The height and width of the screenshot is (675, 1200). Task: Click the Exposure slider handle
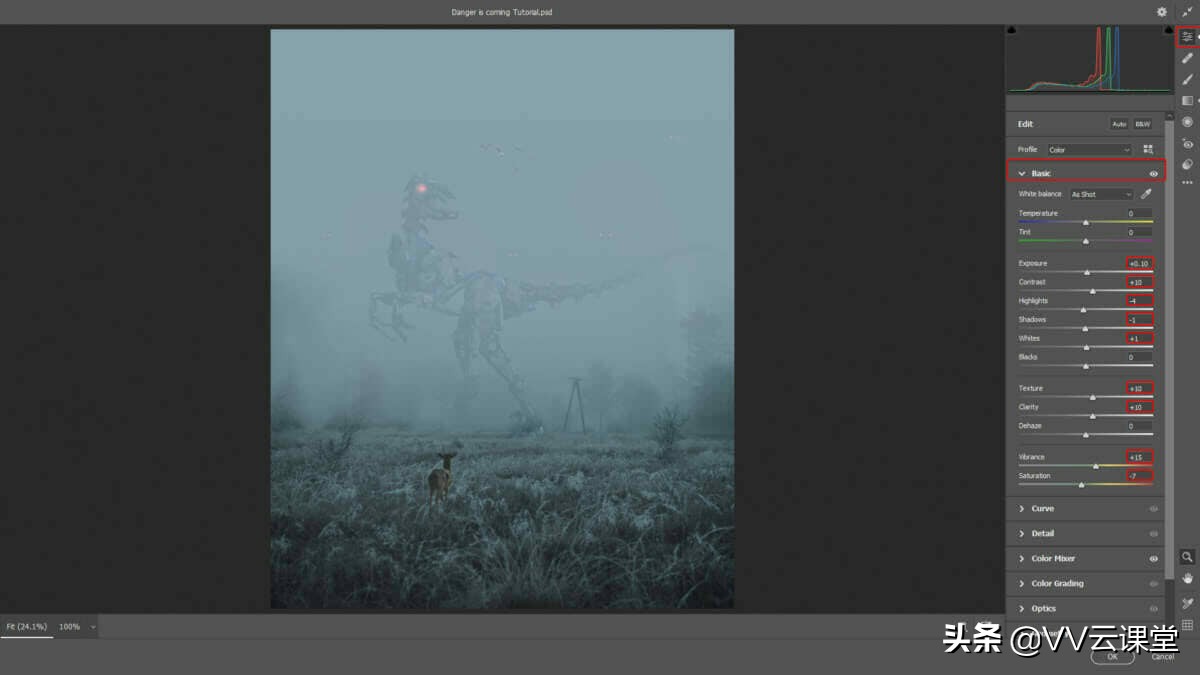(1087, 270)
